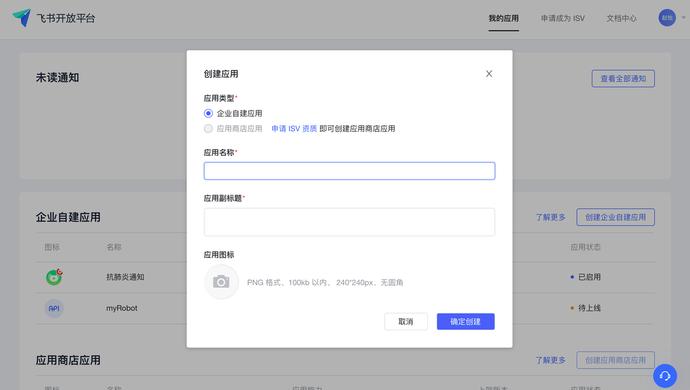Open the user avatar menu

click(x=667, y=18)
